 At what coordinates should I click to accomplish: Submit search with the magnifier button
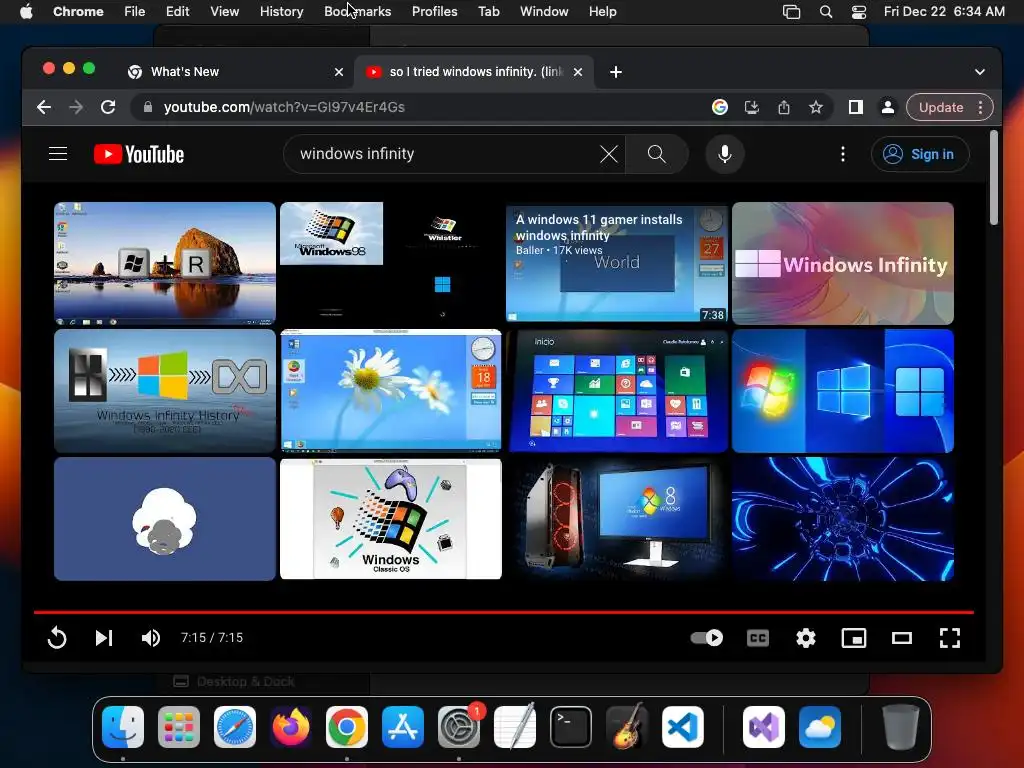(x=656, y=154)
